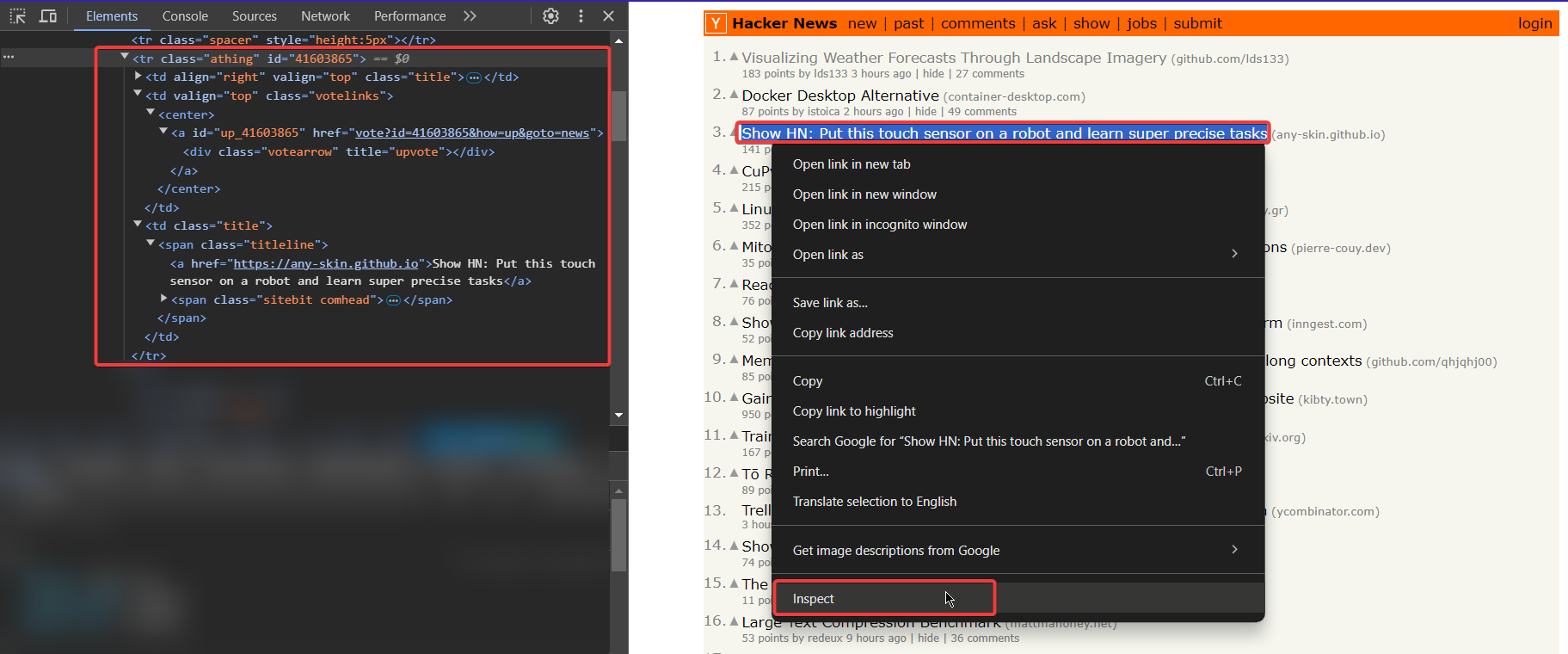Click the Hacker News Y logo
Viewport: 1568px width, 654px height.
coord(716,23)
